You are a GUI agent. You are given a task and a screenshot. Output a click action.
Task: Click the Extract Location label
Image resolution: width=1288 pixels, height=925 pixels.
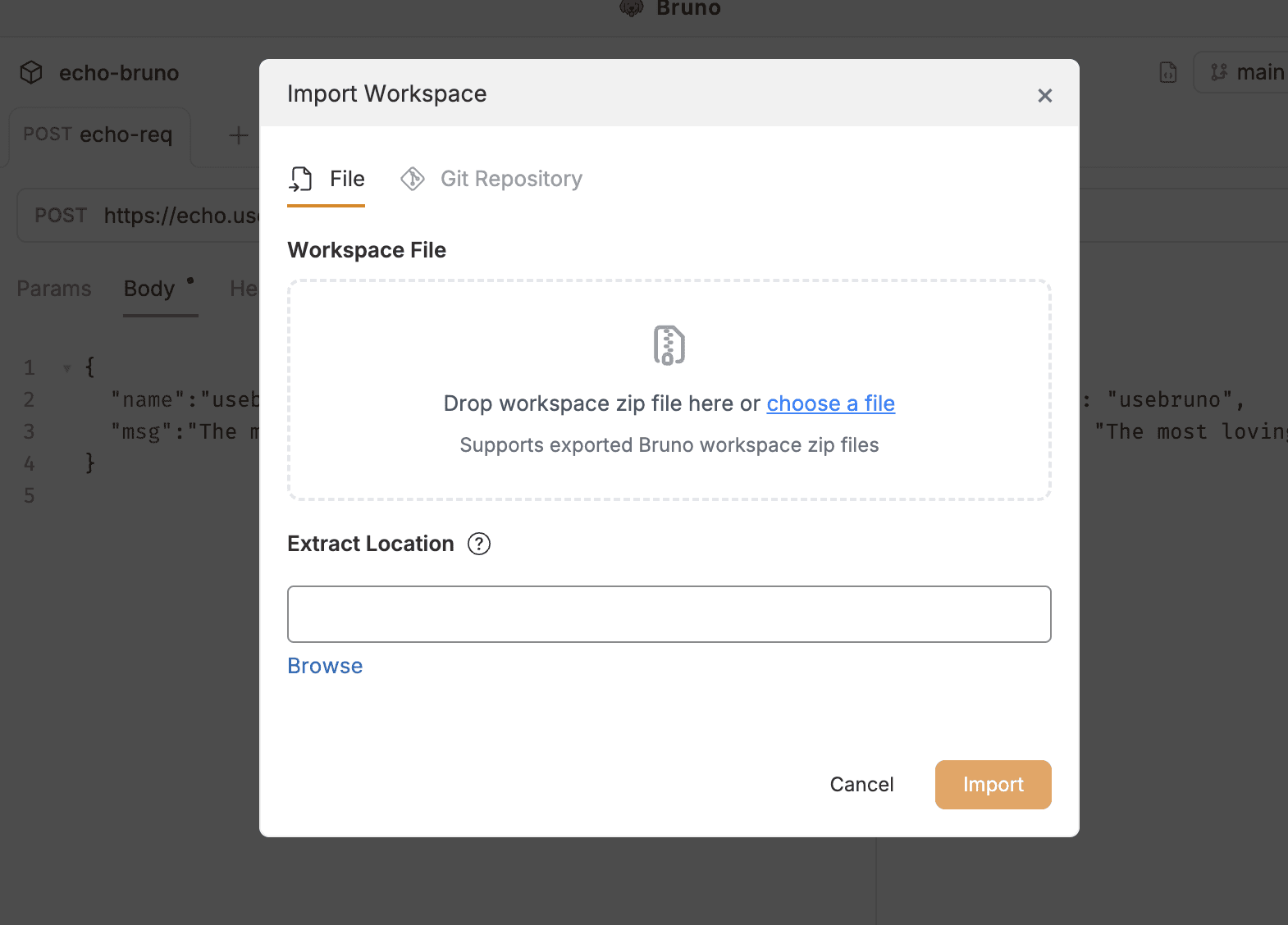(371, 544)
